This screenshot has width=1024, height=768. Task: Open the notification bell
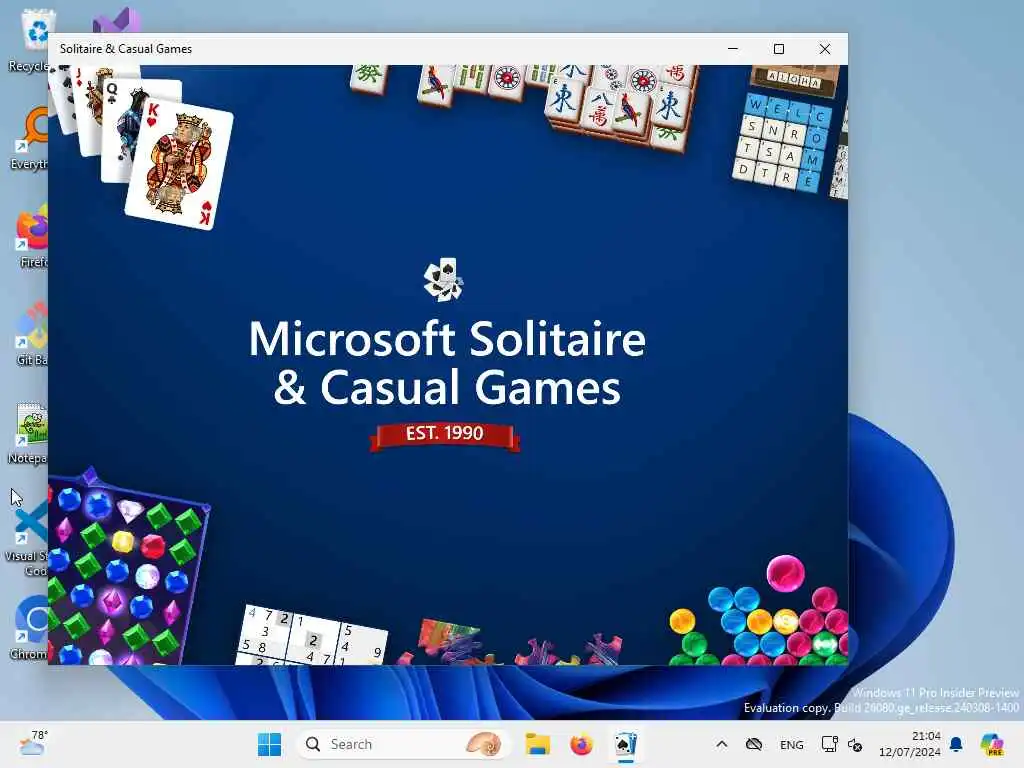point(956,744)
